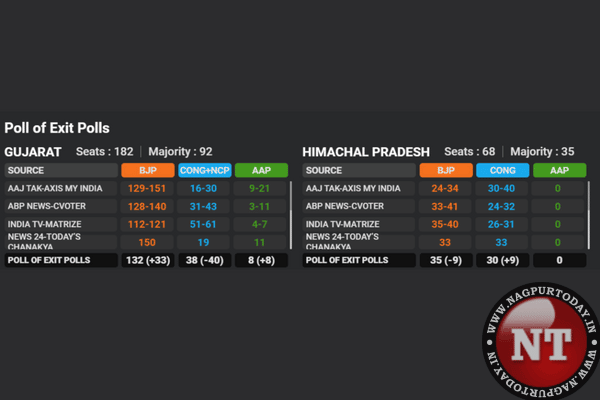Click Himachal CONG value 26-31
The image size is (600, 400).
click(x=501, y=224)
